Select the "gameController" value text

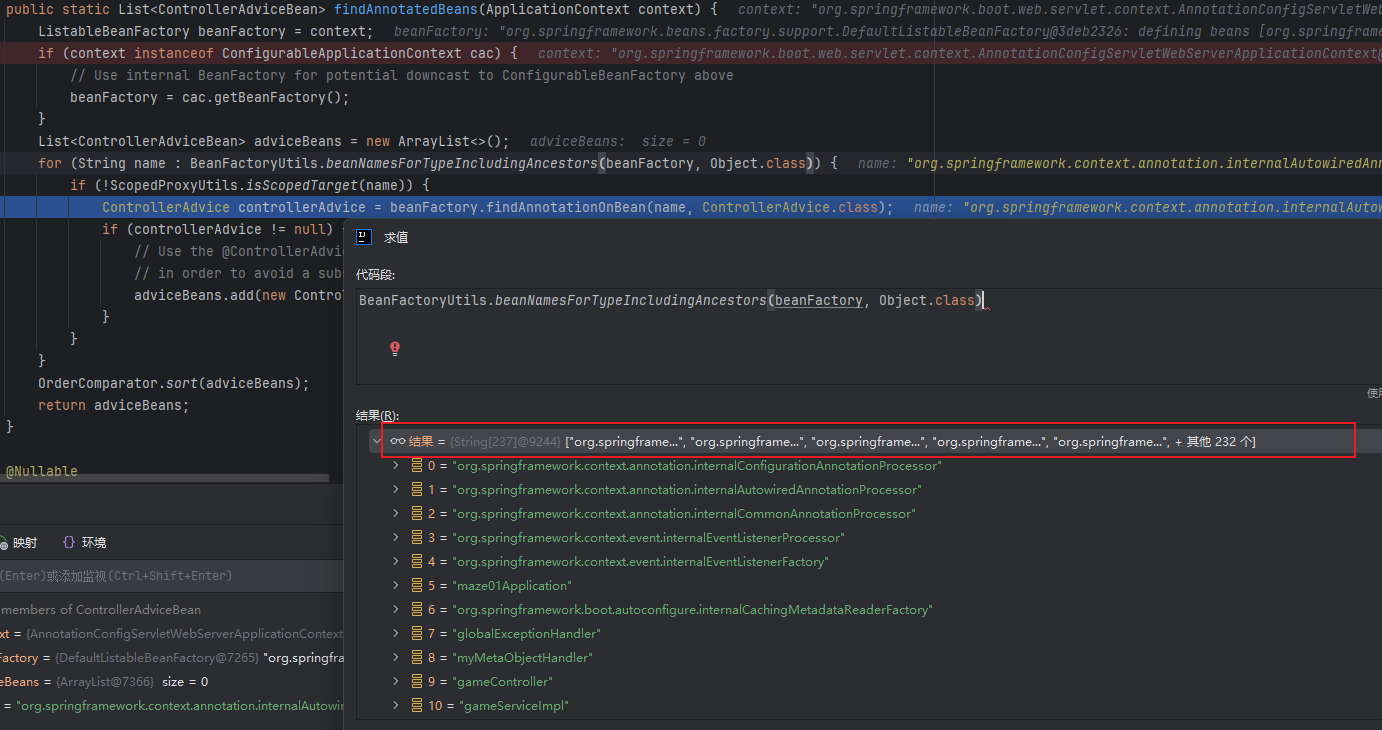pos(504,682)
